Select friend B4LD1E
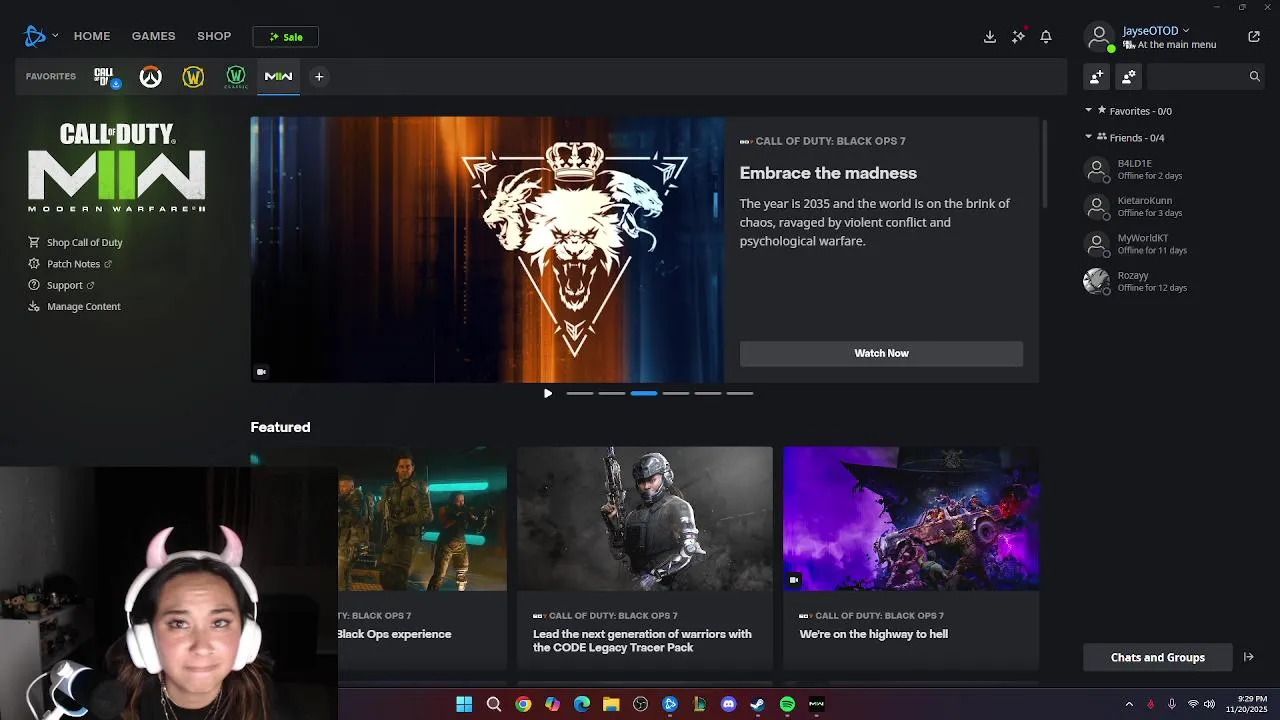Viewport: 1280px width, 720px height. (1173, 169)
